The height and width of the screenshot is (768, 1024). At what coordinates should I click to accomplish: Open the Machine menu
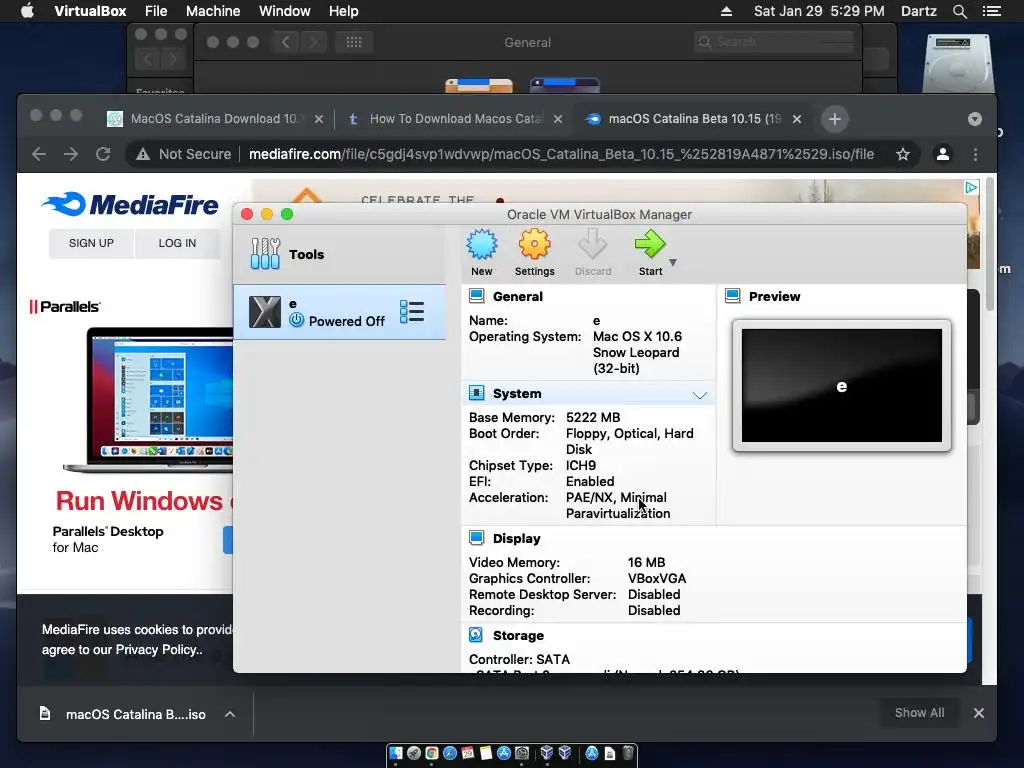click(213, 11)
